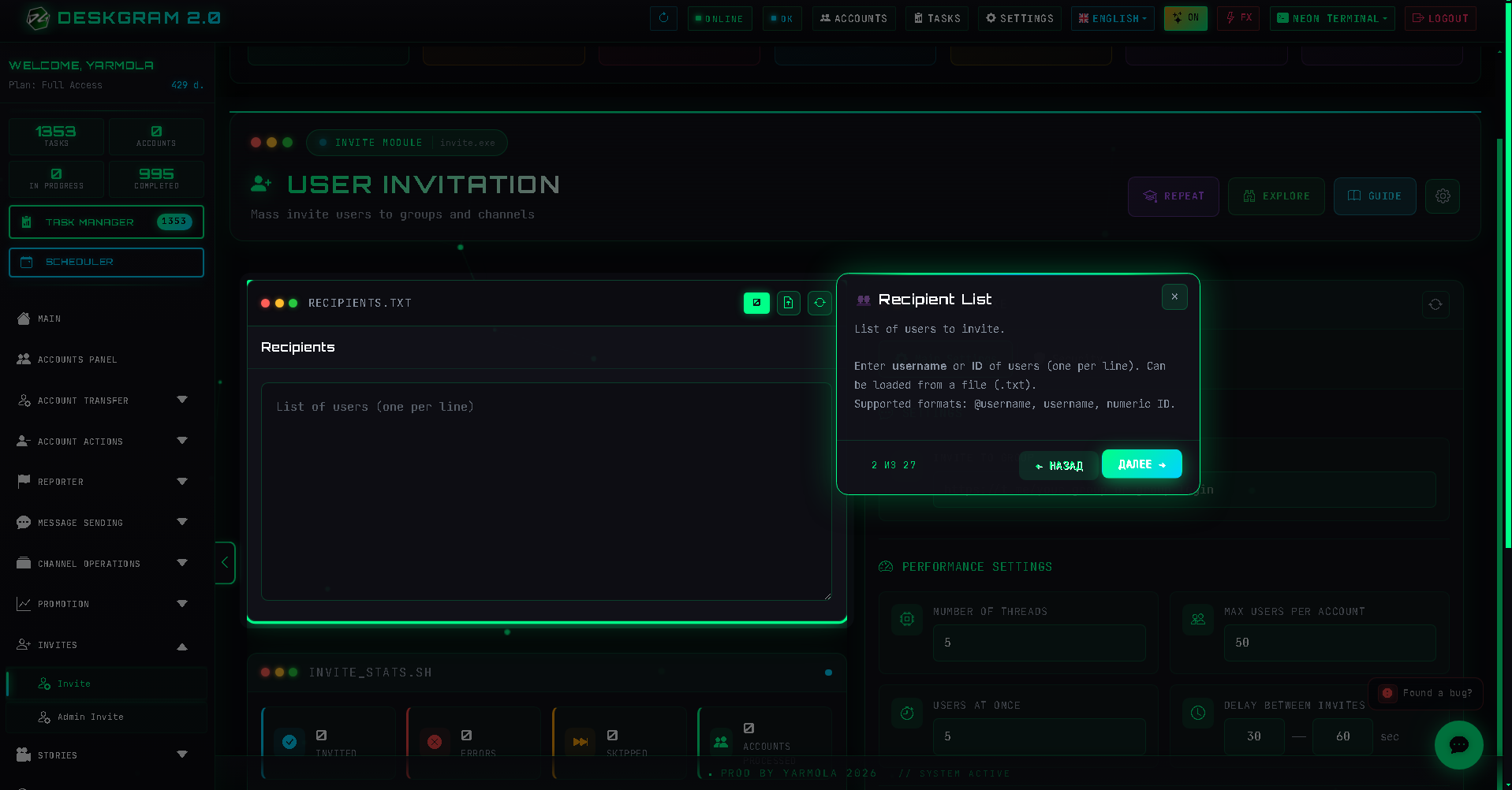
Task: Click the Logout button
Action: (x=1440, y=18)
